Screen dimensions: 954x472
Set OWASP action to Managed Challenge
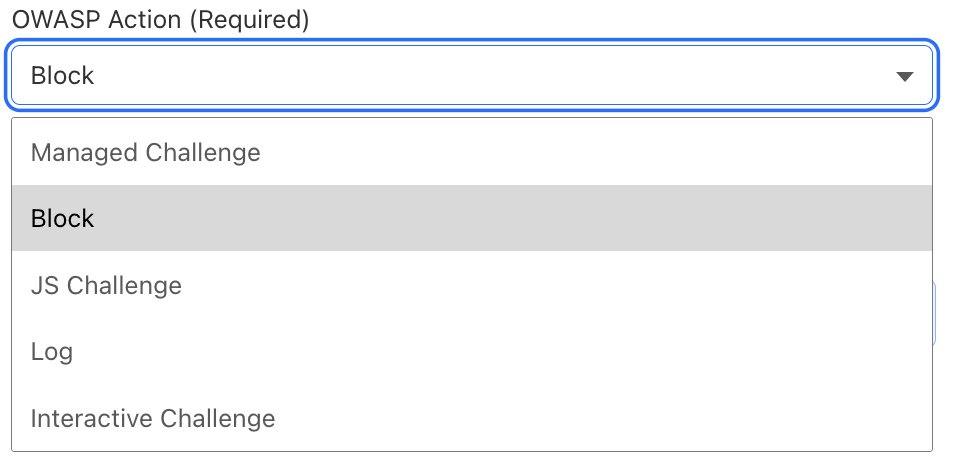[146, 152]
